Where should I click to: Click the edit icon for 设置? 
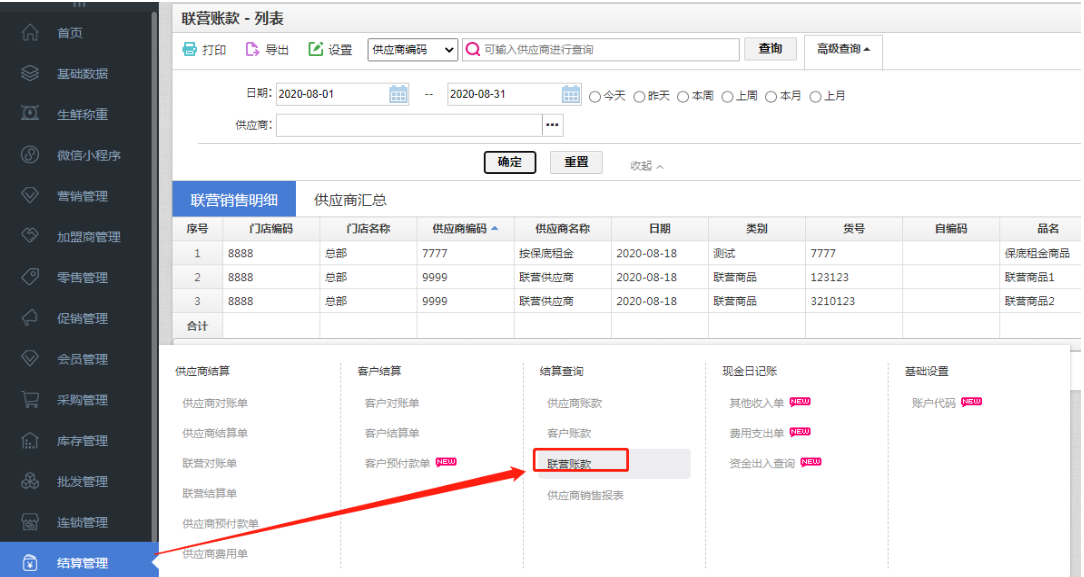coord(315,49)
